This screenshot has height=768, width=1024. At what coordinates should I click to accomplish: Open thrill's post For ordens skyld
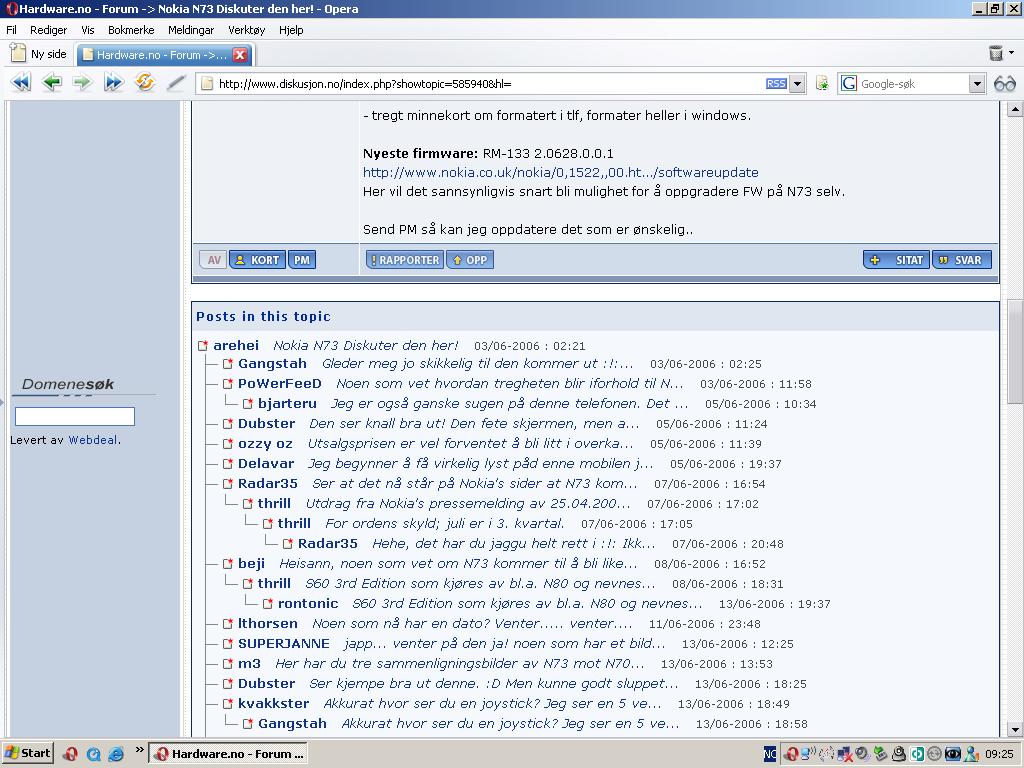[444, 524]
